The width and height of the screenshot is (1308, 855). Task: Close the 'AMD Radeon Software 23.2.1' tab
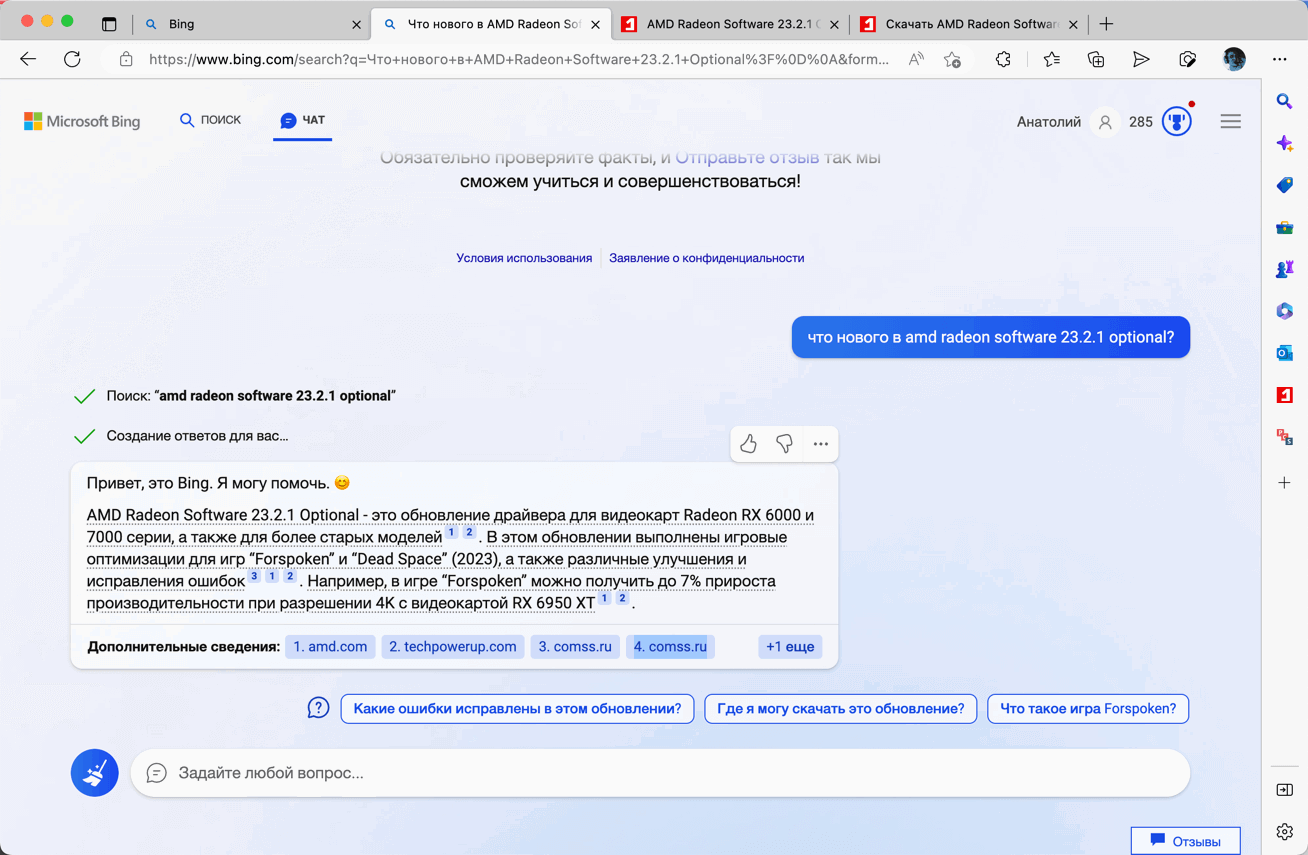tap(835, 24)
